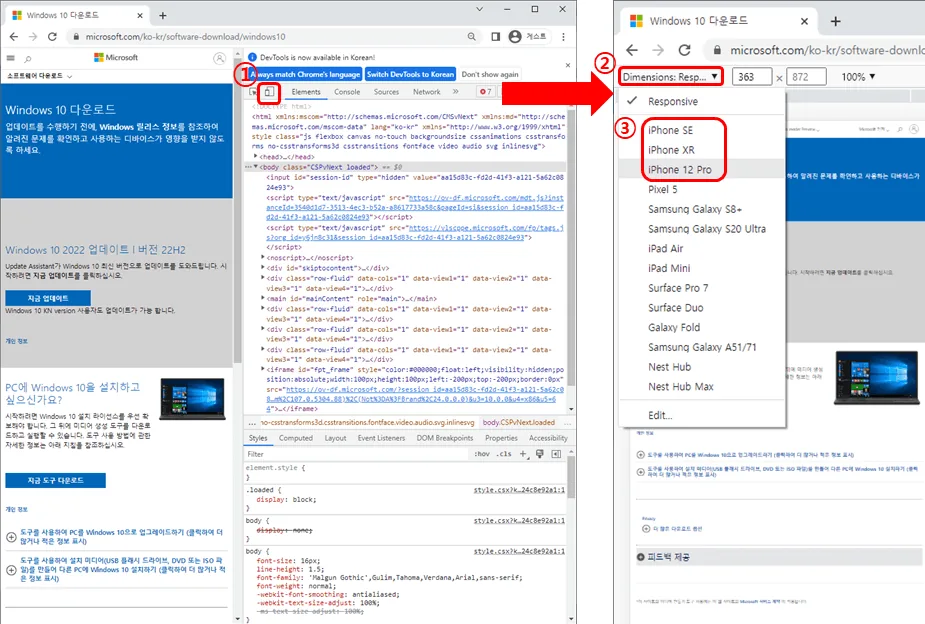Click Always match Chrome's language button
The height and width of the screenshot is (624, 925).
(x=305, y=74)
